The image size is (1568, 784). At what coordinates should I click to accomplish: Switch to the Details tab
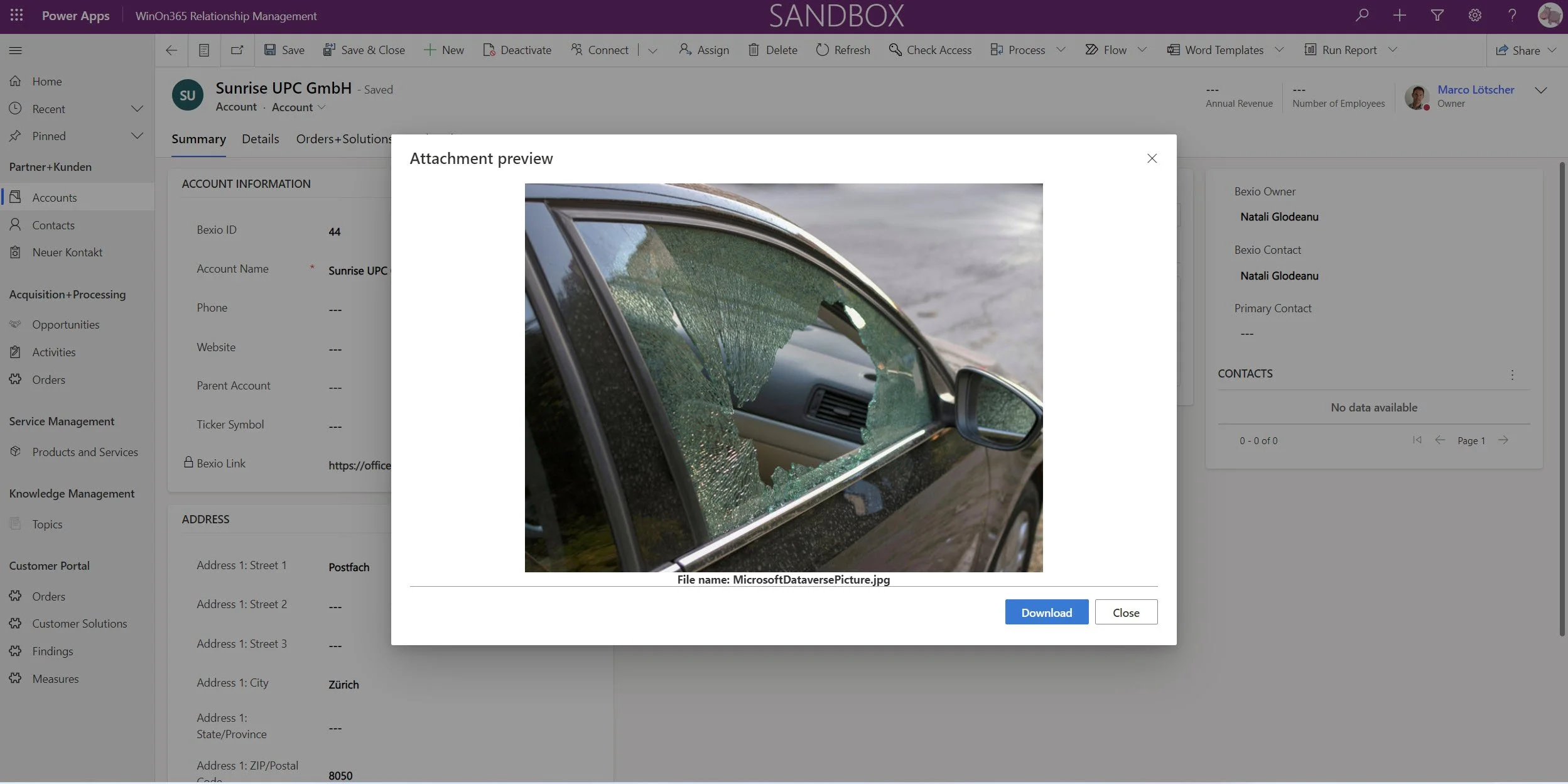point(260,139)
